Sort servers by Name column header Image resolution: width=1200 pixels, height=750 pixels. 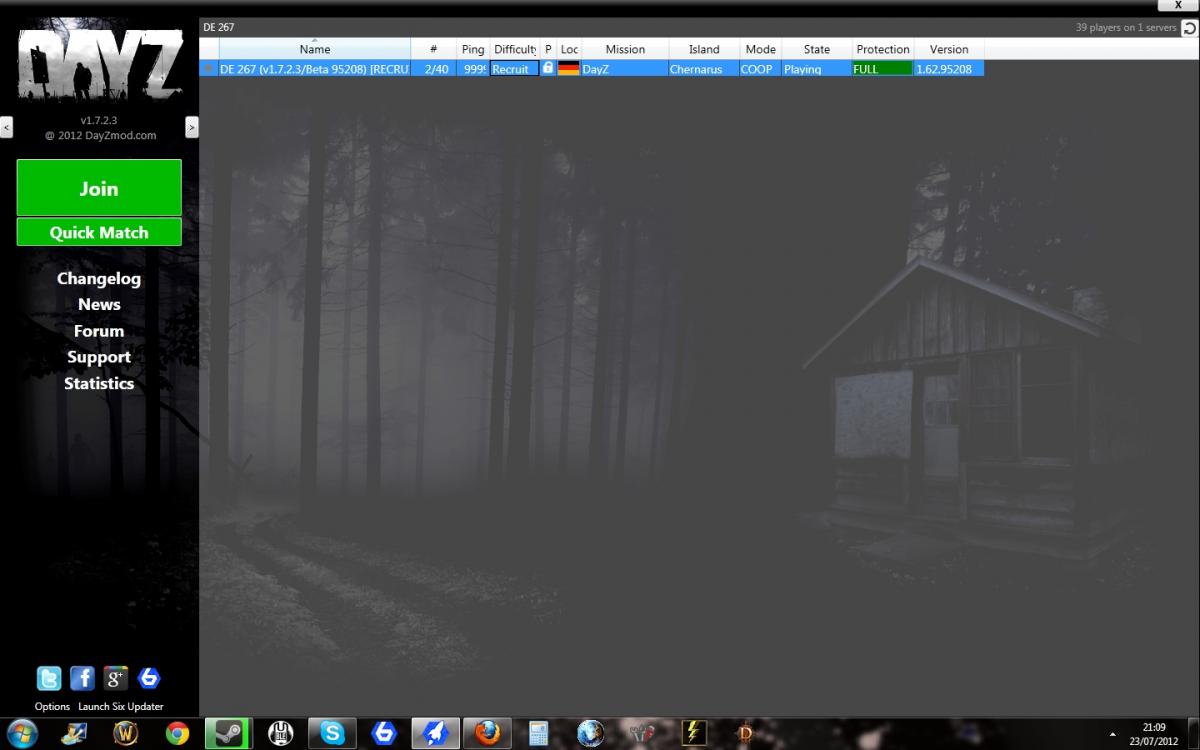pos(314,49)
